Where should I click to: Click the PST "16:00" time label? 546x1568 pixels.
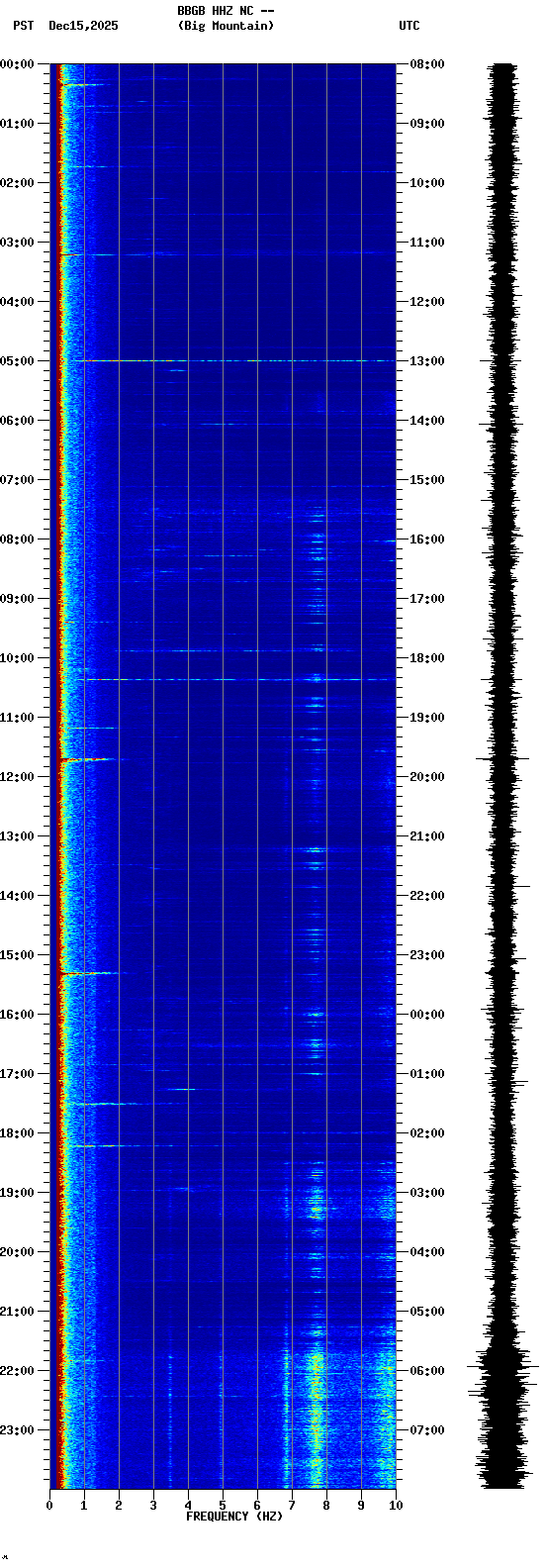[x=17, y=1015]
